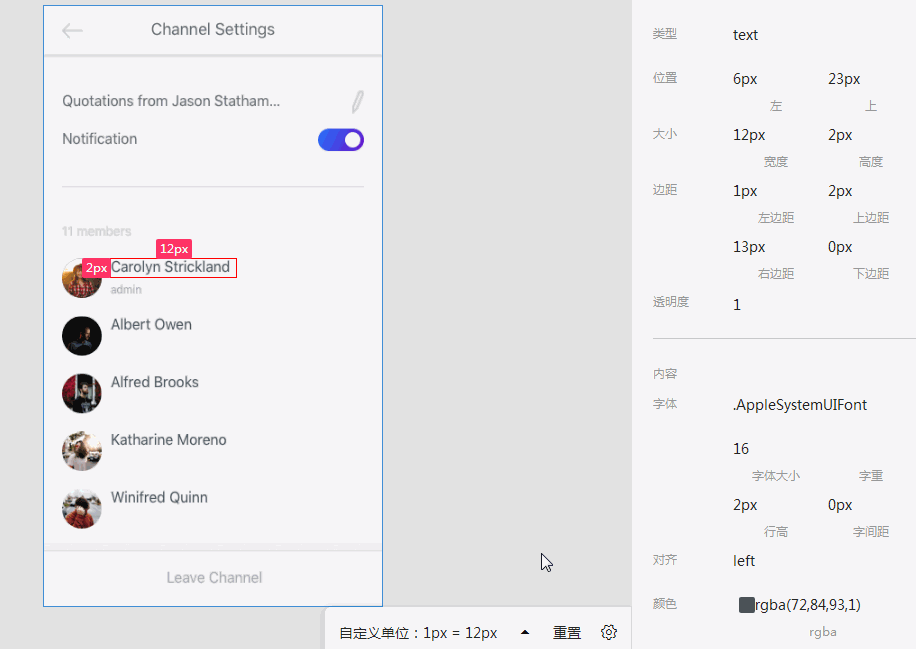Select Alfred Brooks's avatar
The width and height of the screenshot is (916, 649).
point(82,393)
